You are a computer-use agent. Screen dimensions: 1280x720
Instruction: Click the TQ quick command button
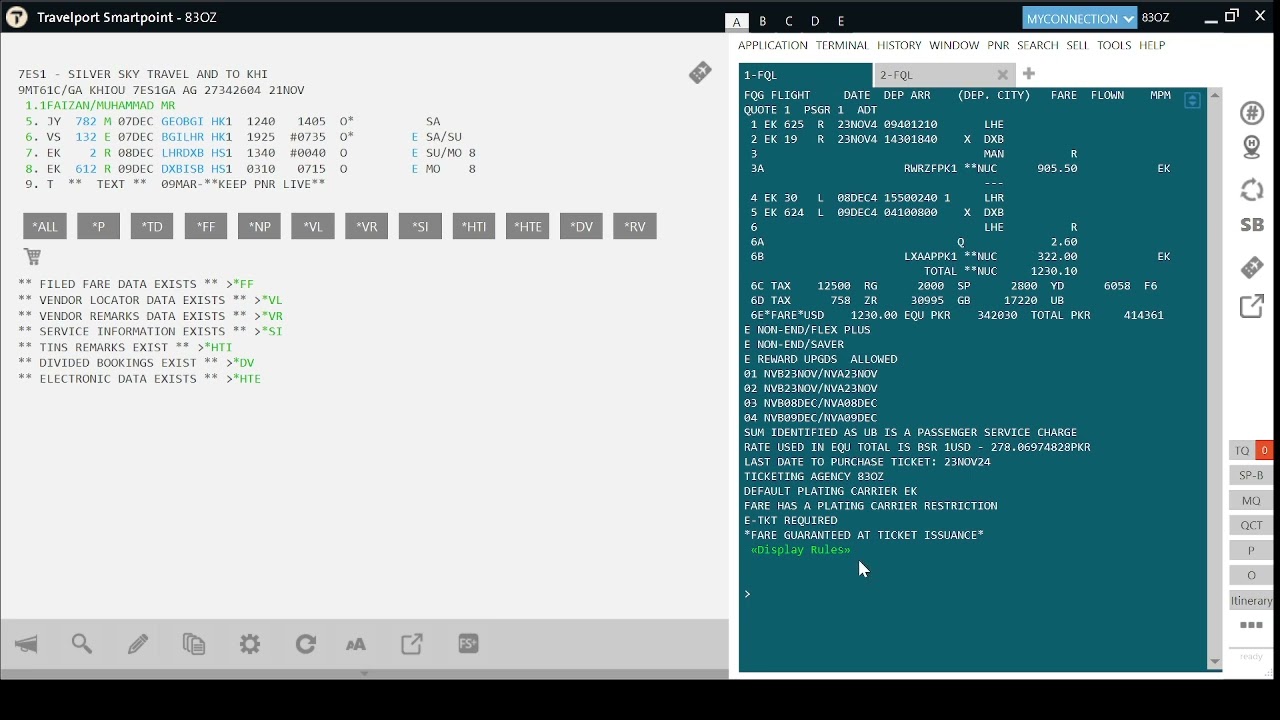tap(1242, 451)
